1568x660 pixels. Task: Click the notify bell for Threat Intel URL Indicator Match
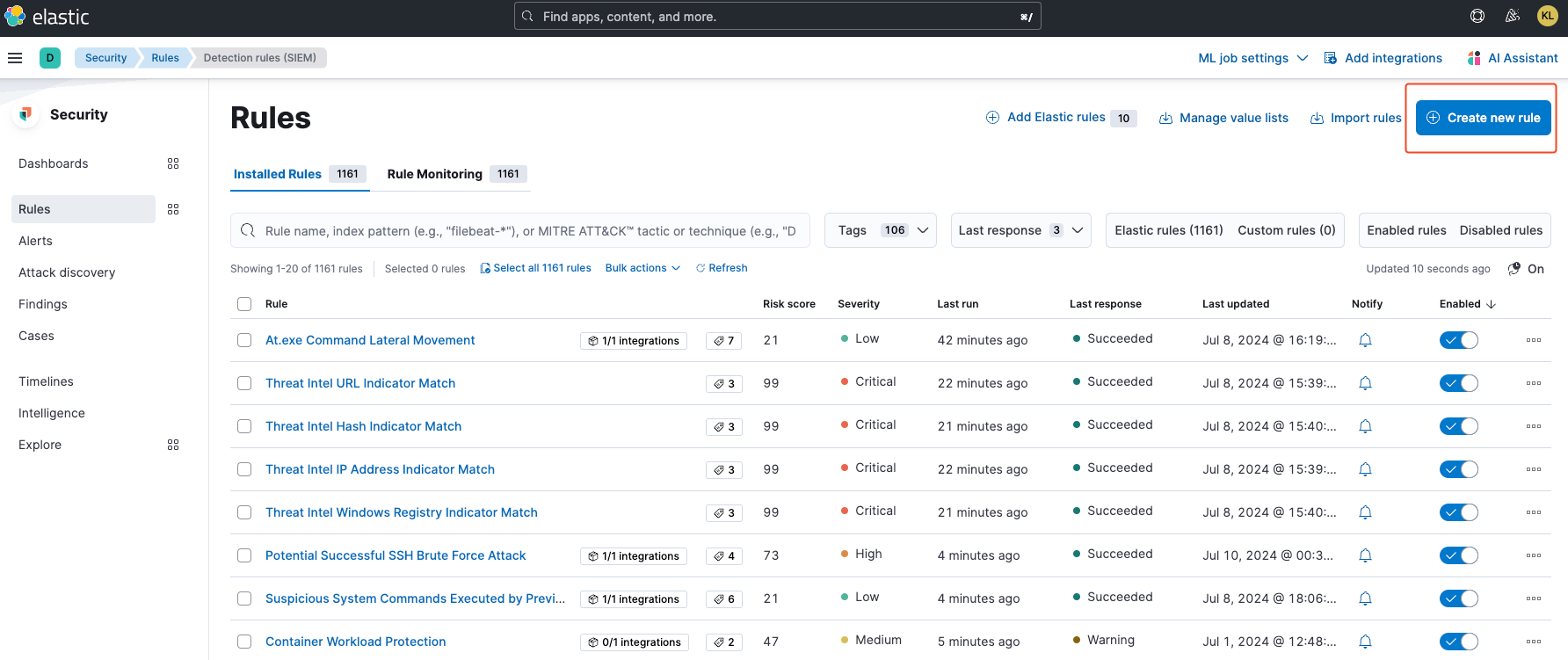[x=1365, y=383]
